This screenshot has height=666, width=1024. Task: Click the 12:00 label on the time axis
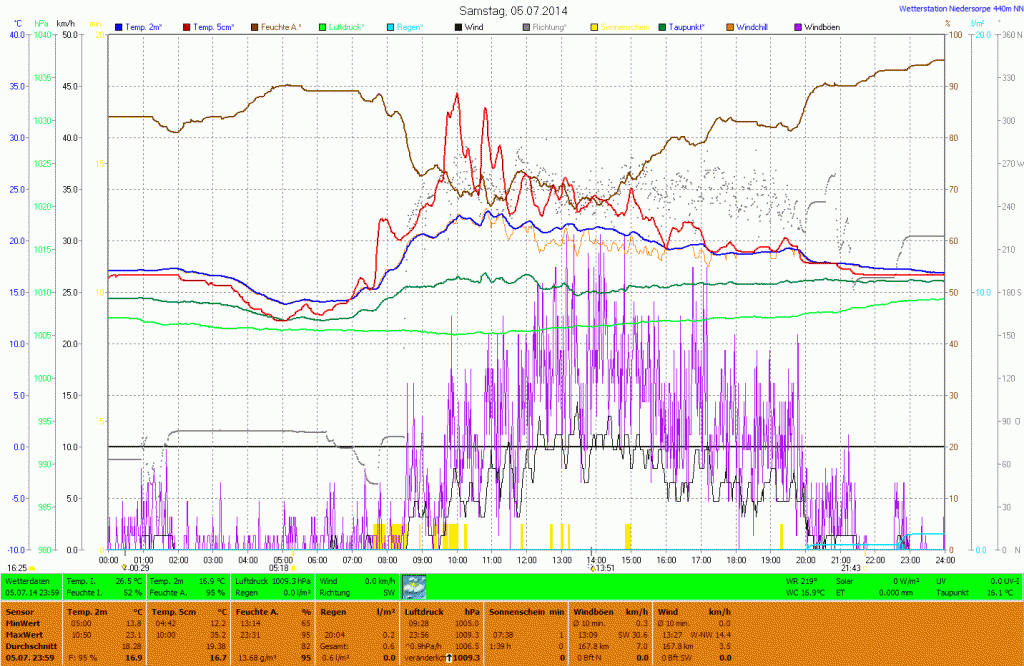[527, 560]
